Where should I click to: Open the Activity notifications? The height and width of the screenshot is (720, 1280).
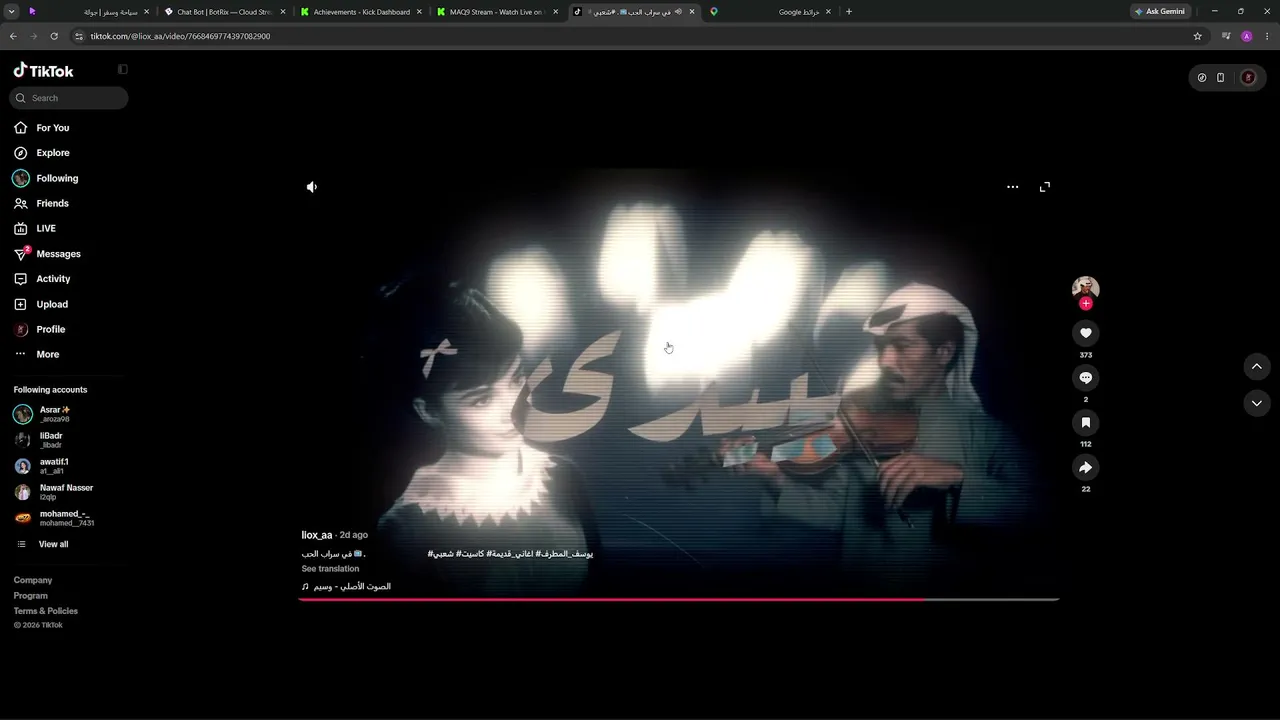[42, 279]
